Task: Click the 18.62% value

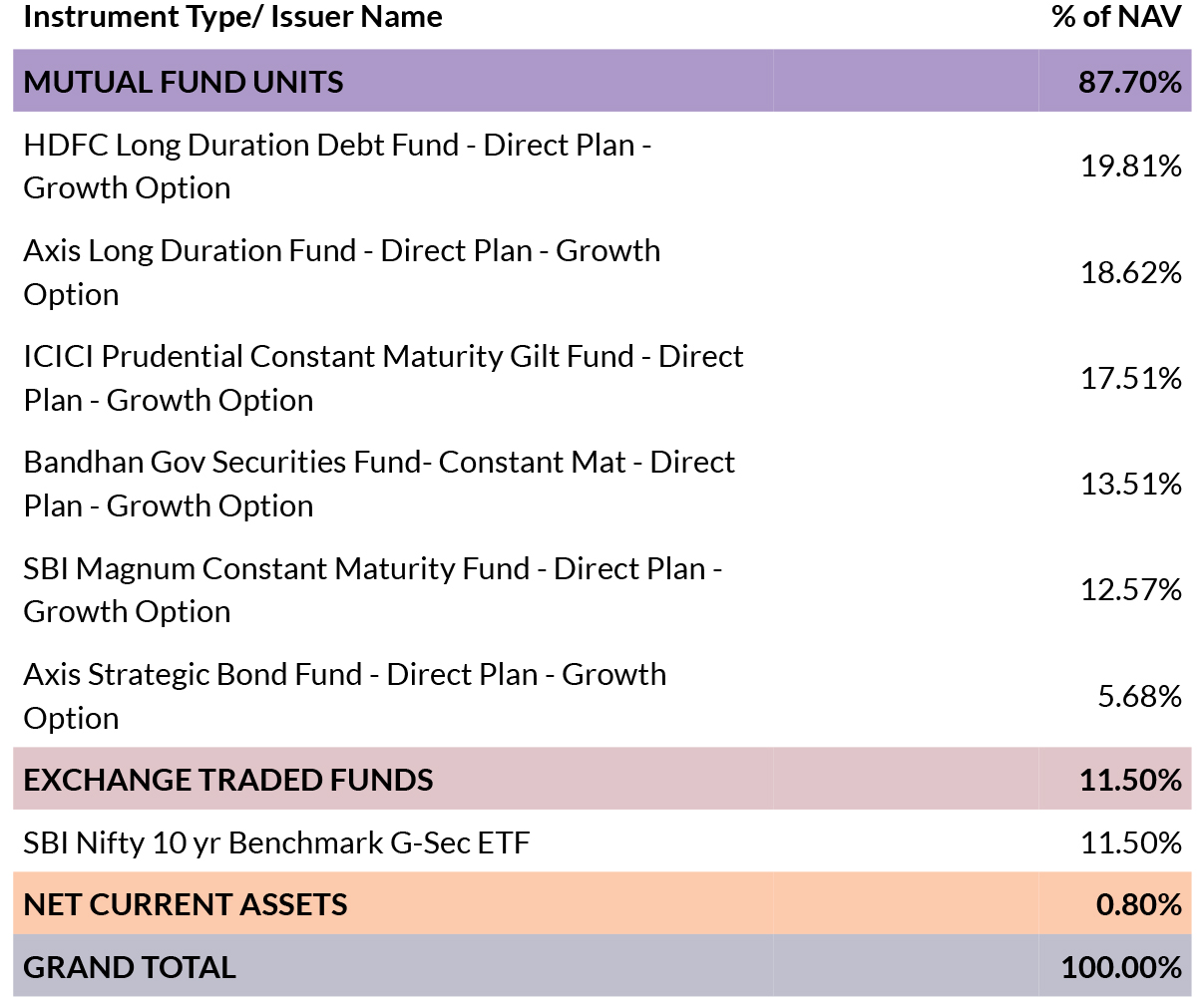Action: click(1130, 272)
